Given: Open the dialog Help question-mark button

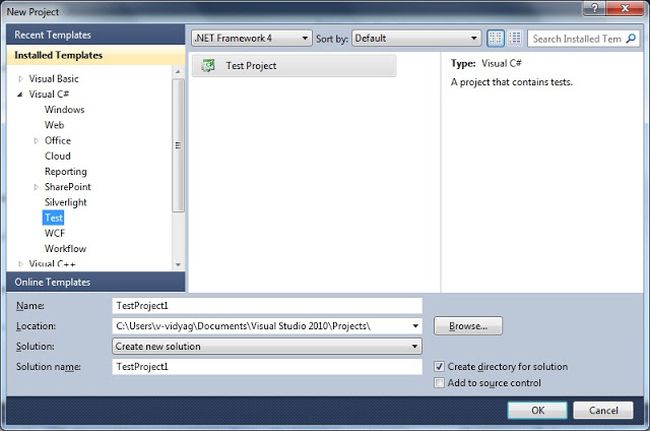Looking at the screenshot, I should click(594, 8).
